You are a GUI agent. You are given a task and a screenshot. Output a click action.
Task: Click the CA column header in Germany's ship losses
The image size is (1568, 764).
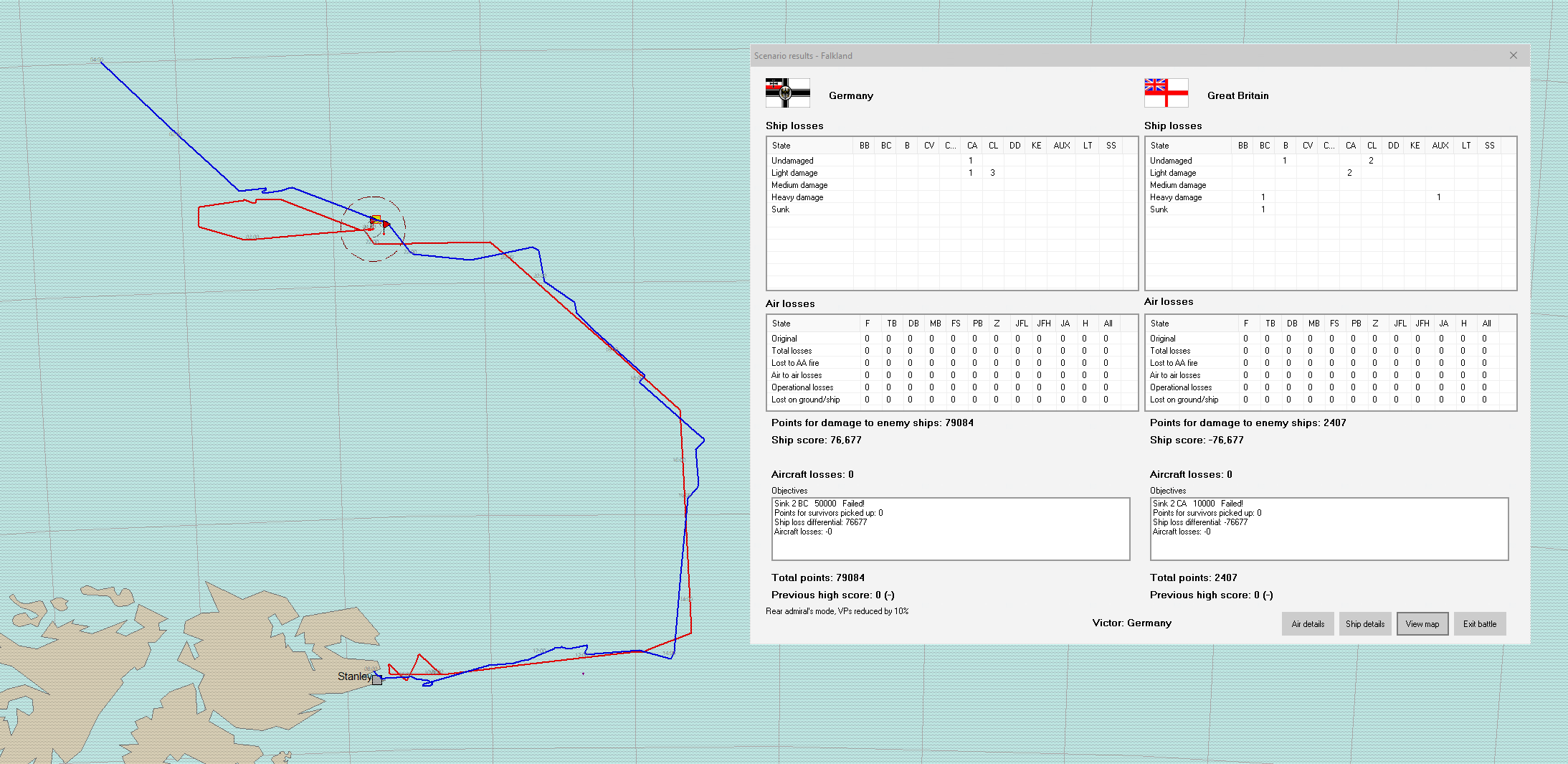[x=971, y=146]
